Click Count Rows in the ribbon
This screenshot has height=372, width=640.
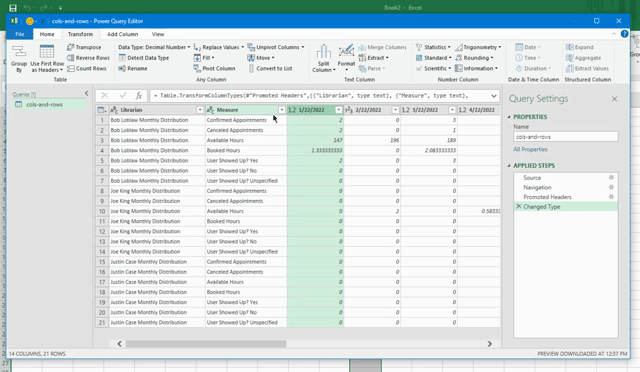[x=87, y=69]
